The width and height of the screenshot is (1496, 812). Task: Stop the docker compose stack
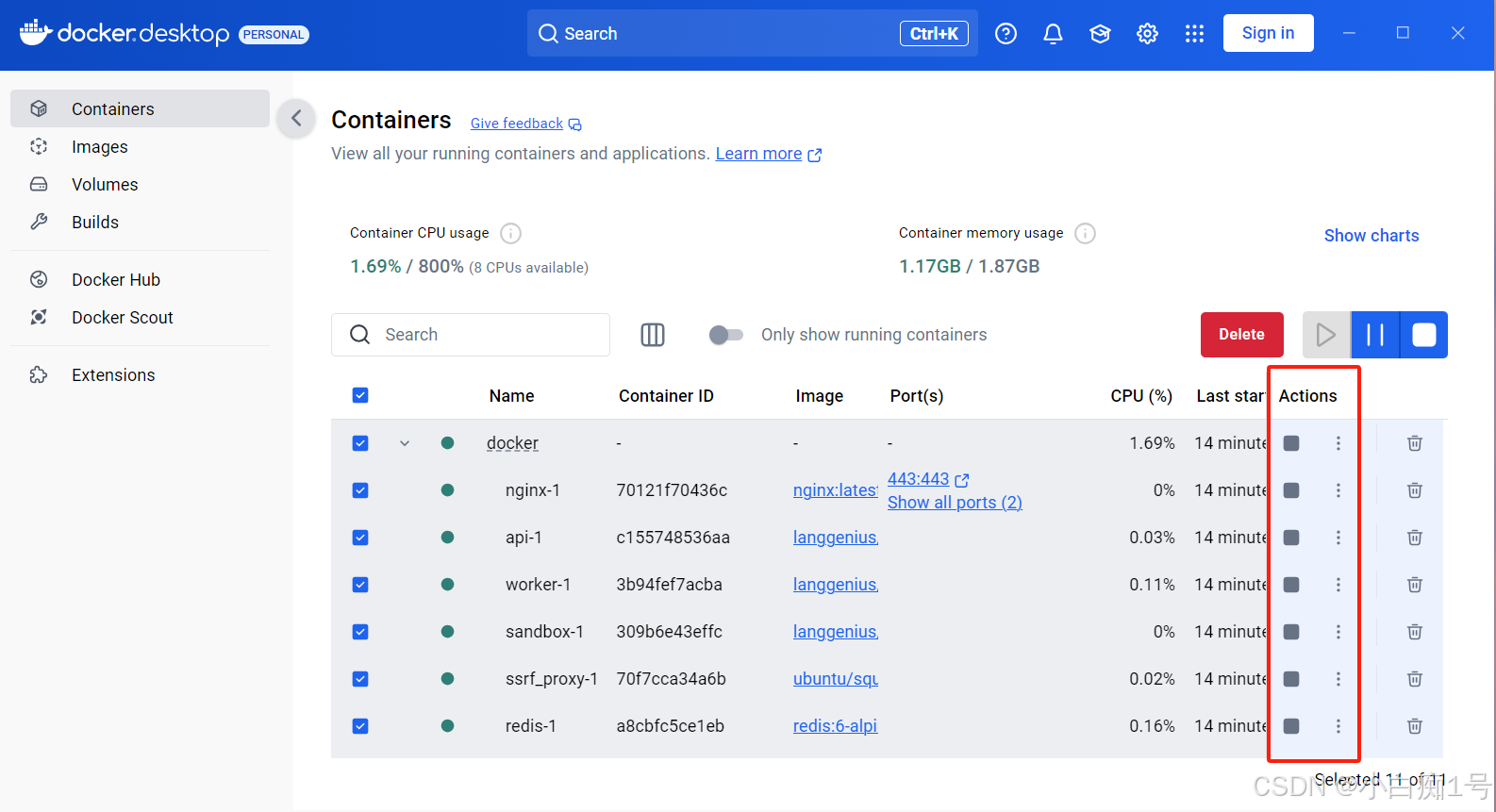(1292, 443)
